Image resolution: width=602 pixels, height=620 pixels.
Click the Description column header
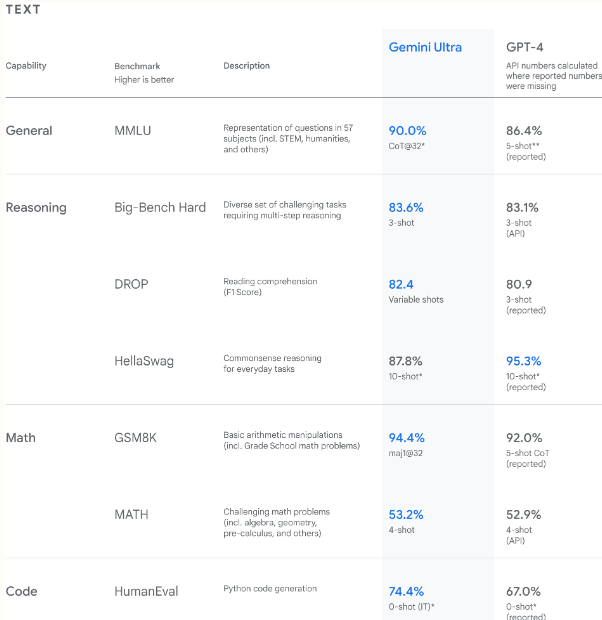[x=246, y=66]
